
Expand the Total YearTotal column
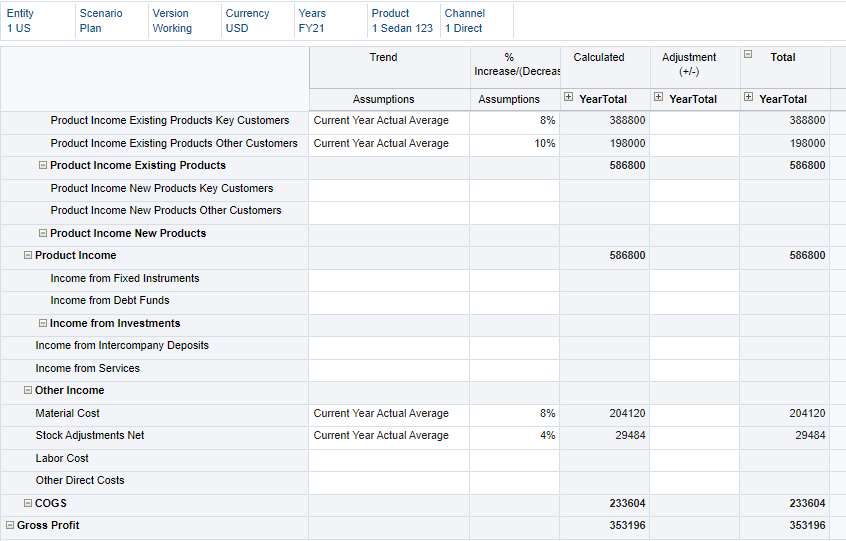[749, 98]
